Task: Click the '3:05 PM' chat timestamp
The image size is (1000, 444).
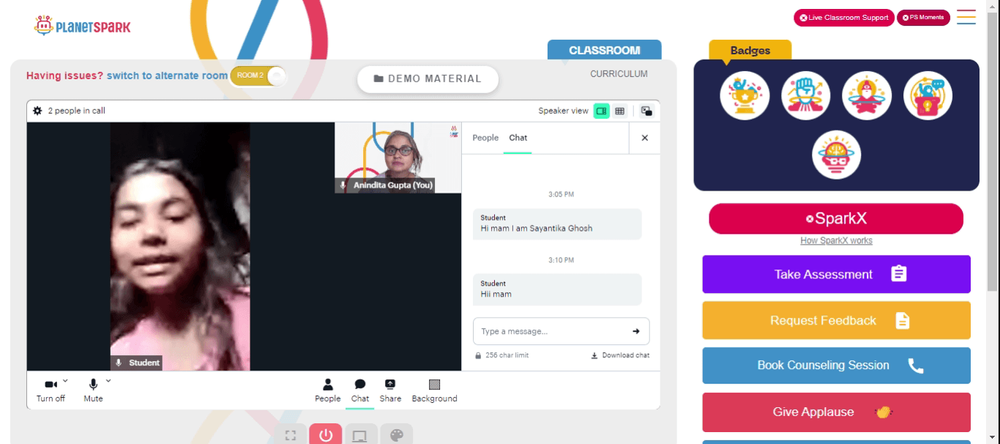Action: tap(561, 194)
